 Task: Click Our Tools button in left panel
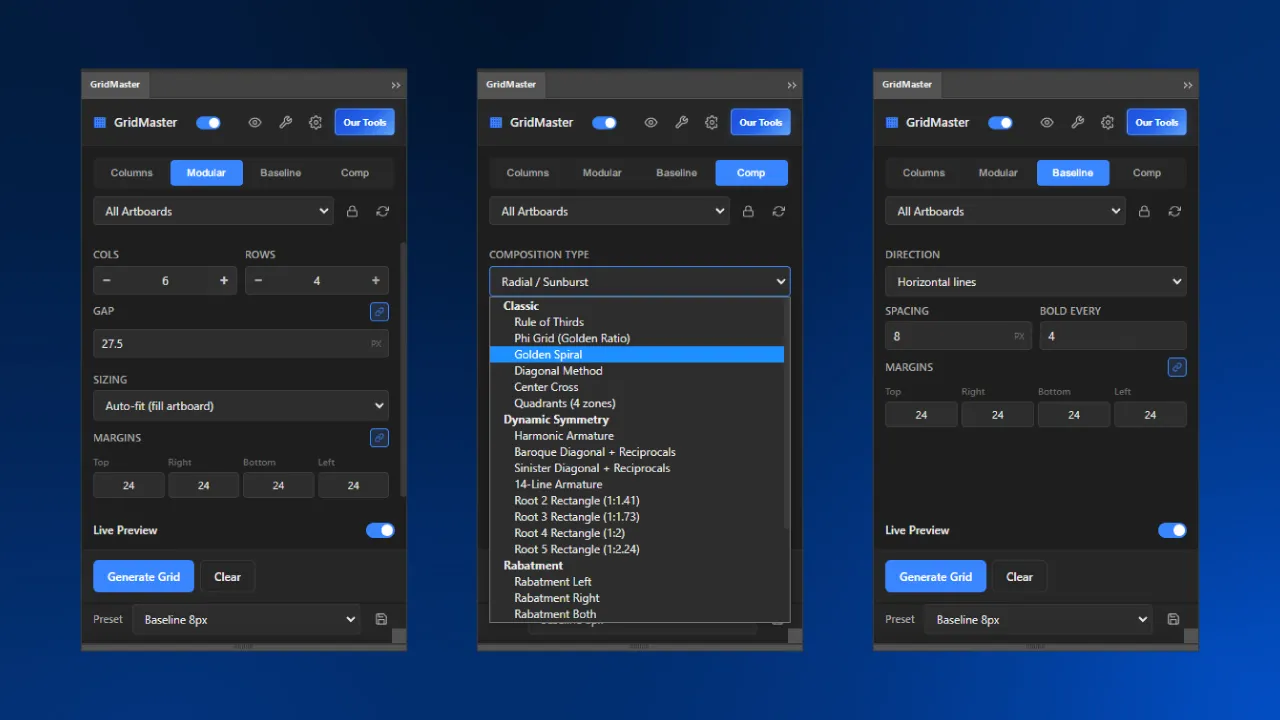(365, 123)
